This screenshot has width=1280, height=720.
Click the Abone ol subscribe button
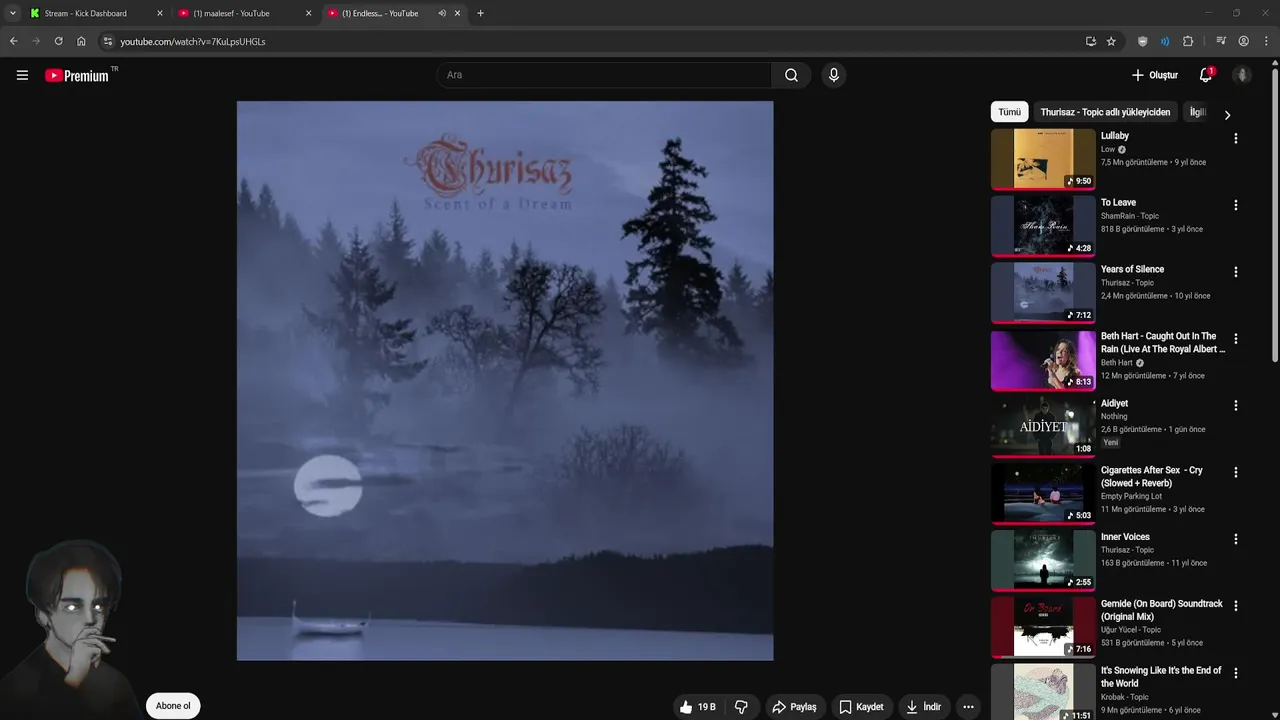tap(173, 706)
